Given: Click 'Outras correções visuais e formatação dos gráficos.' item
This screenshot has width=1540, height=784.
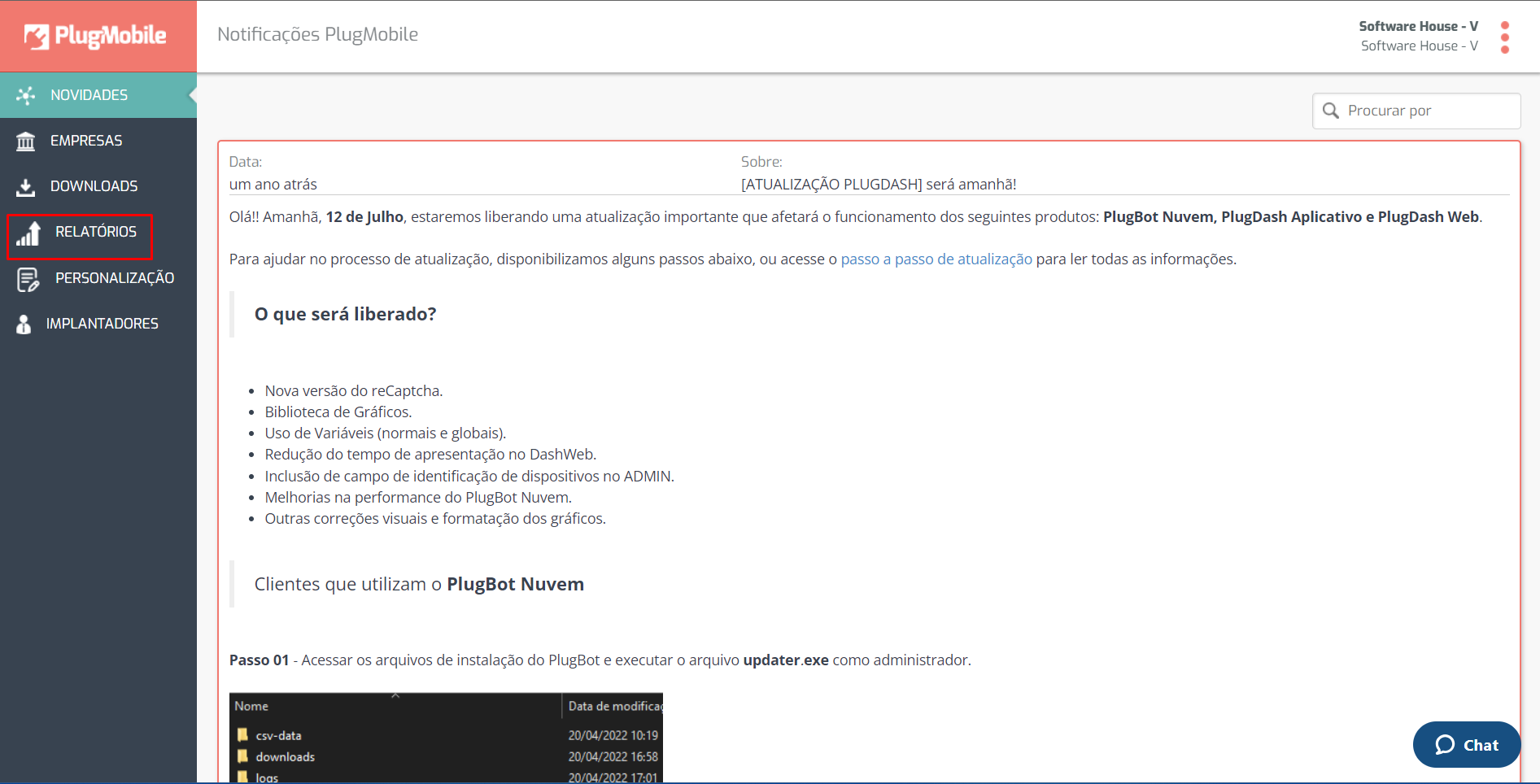Looking at the screenshot, I should [435, 519].
